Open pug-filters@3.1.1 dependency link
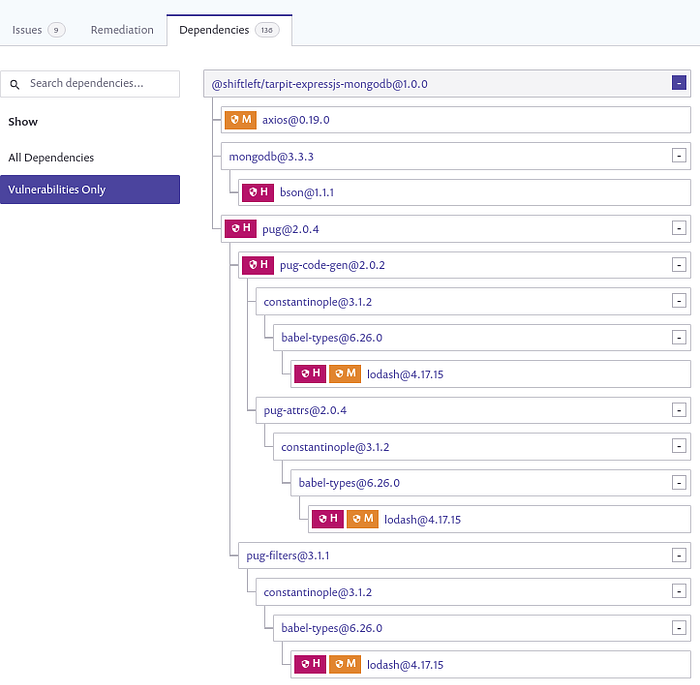Viewport: 700px width, 685px height. (x=288, y=556)
